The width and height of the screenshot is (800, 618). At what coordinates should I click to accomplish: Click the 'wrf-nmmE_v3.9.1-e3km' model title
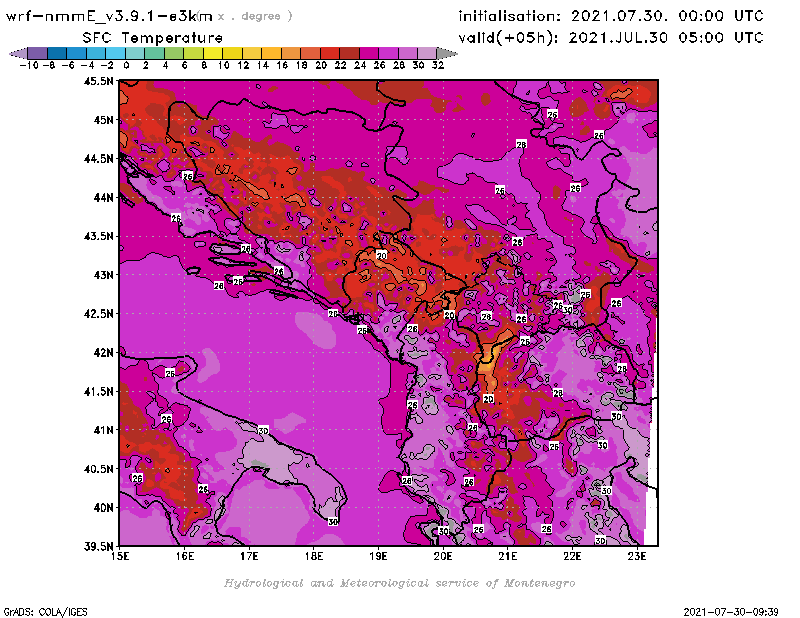[x=109, y=16]
